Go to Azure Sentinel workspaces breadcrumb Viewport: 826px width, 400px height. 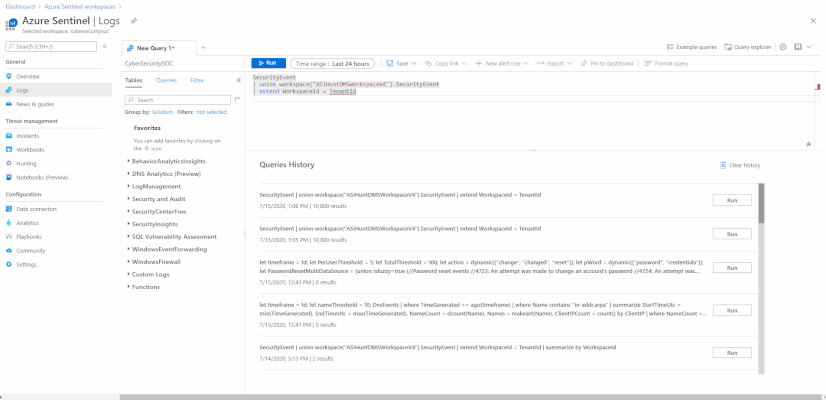79,7
